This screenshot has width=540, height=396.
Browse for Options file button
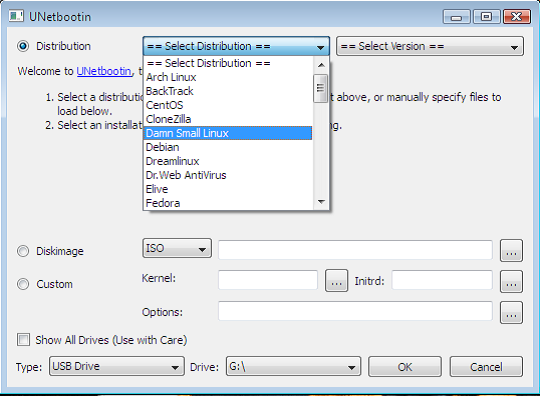(511, 312)
